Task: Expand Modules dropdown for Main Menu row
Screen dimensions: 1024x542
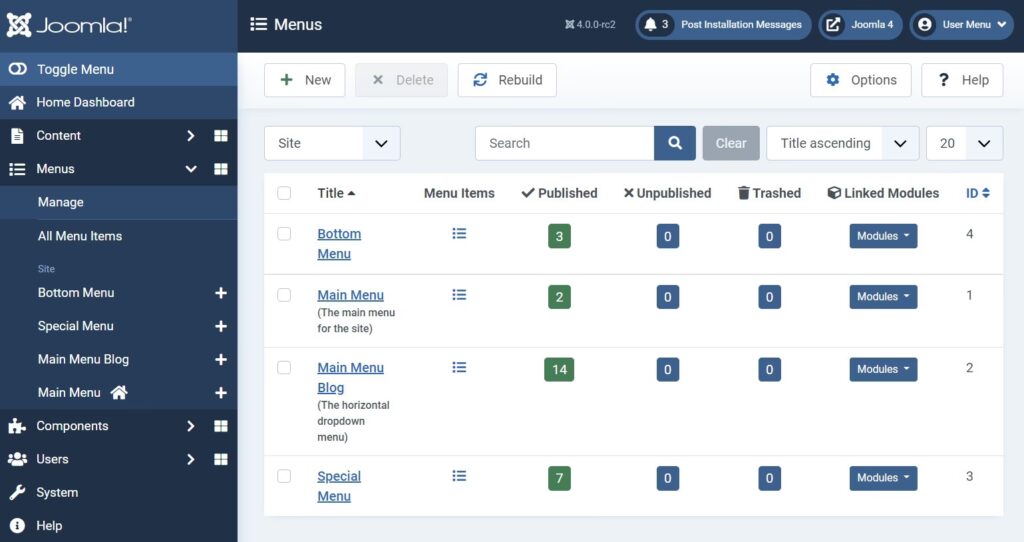Action: (883, 297)
